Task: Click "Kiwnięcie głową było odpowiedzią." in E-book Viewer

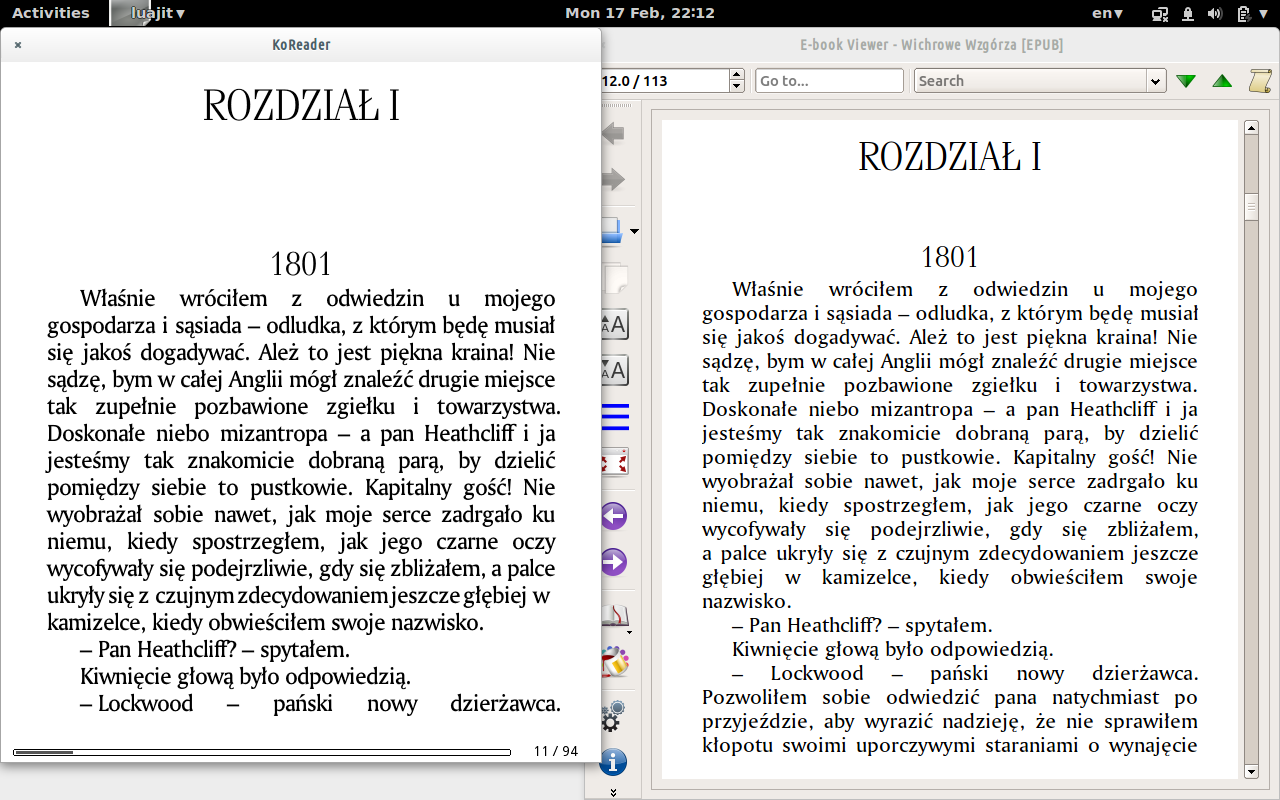Action: (x=893, y=649)
